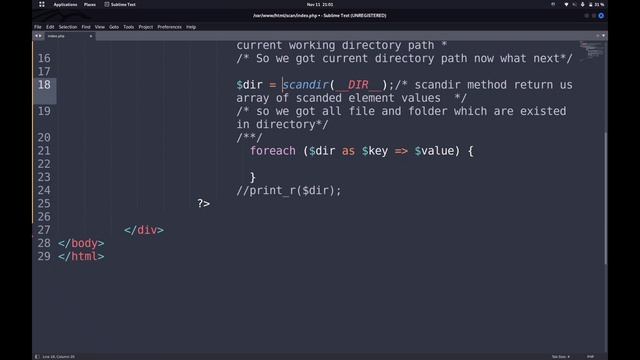Open the Preferences menu
Screen dimensions: 640x360
pyautogui.click(x=169, y=27)
